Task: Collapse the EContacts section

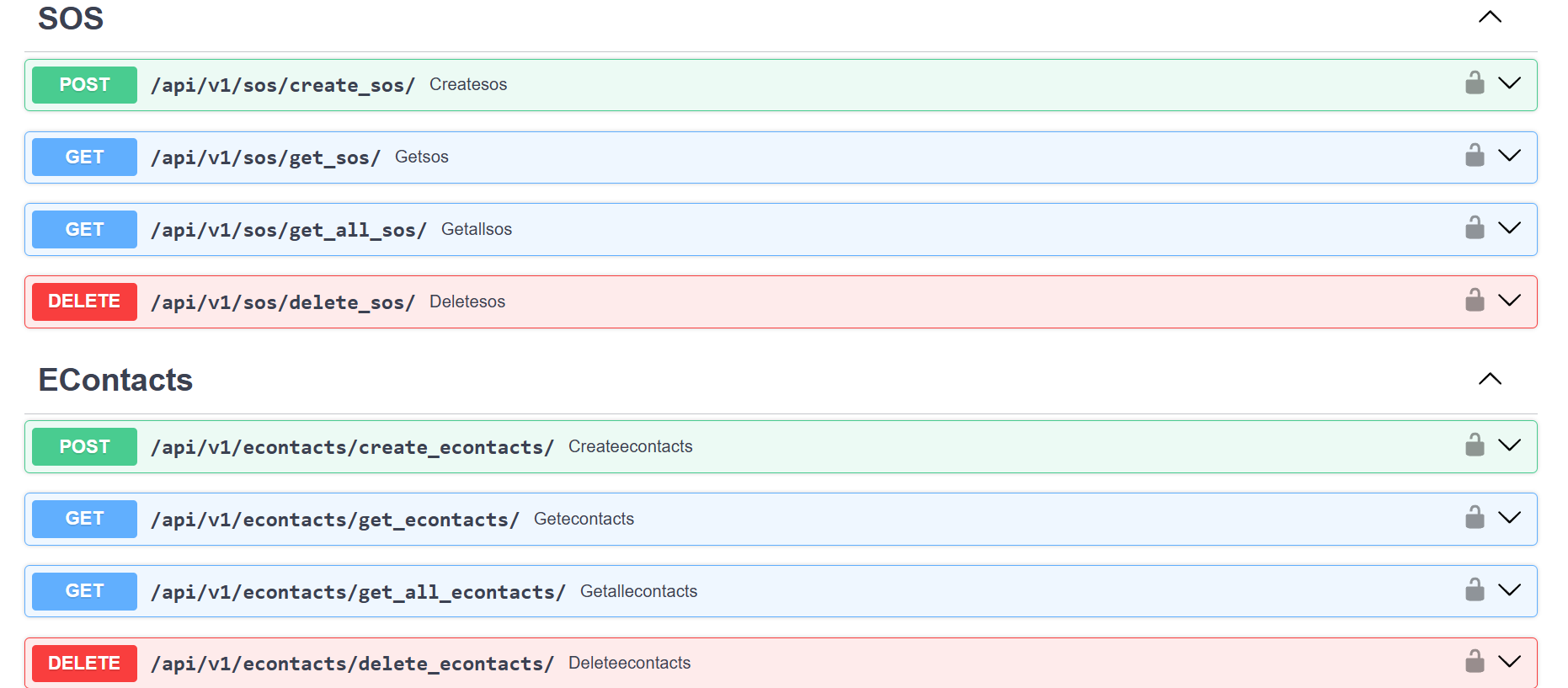Action: tap(1490, 379)
